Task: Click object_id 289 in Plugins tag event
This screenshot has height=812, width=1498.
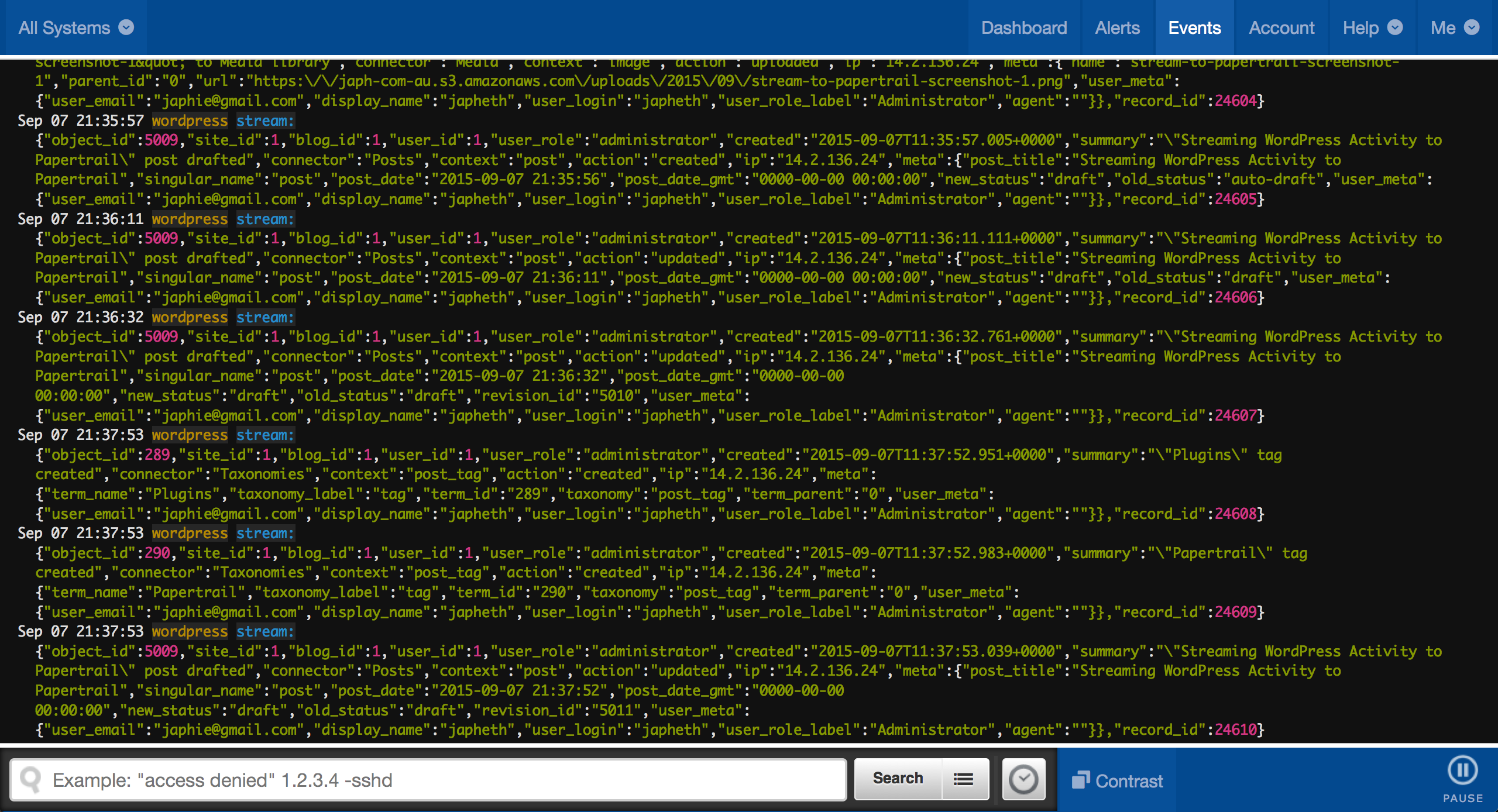Action: point(157,455)
